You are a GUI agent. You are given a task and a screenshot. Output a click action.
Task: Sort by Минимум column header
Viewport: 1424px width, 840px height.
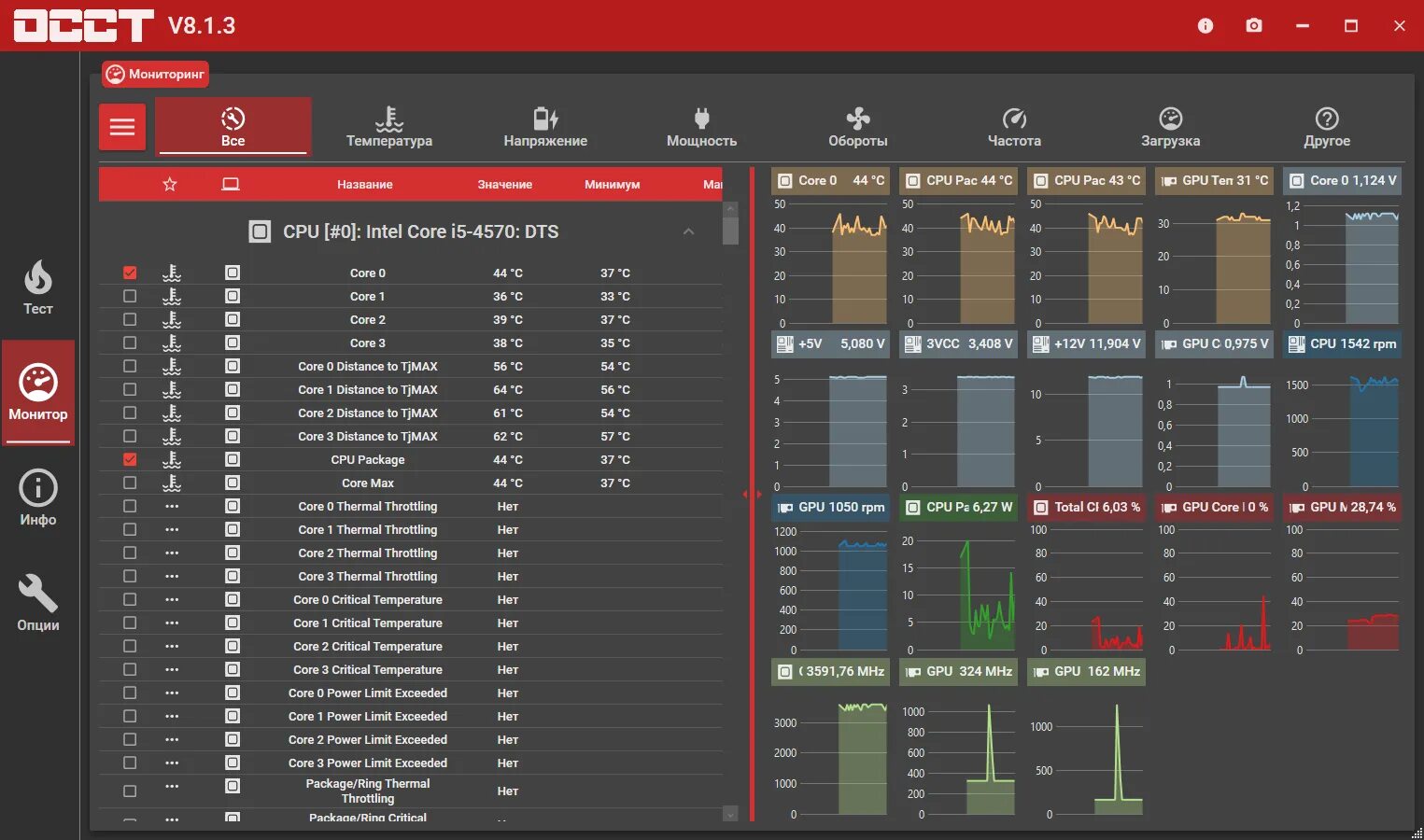tap(613, 185)
